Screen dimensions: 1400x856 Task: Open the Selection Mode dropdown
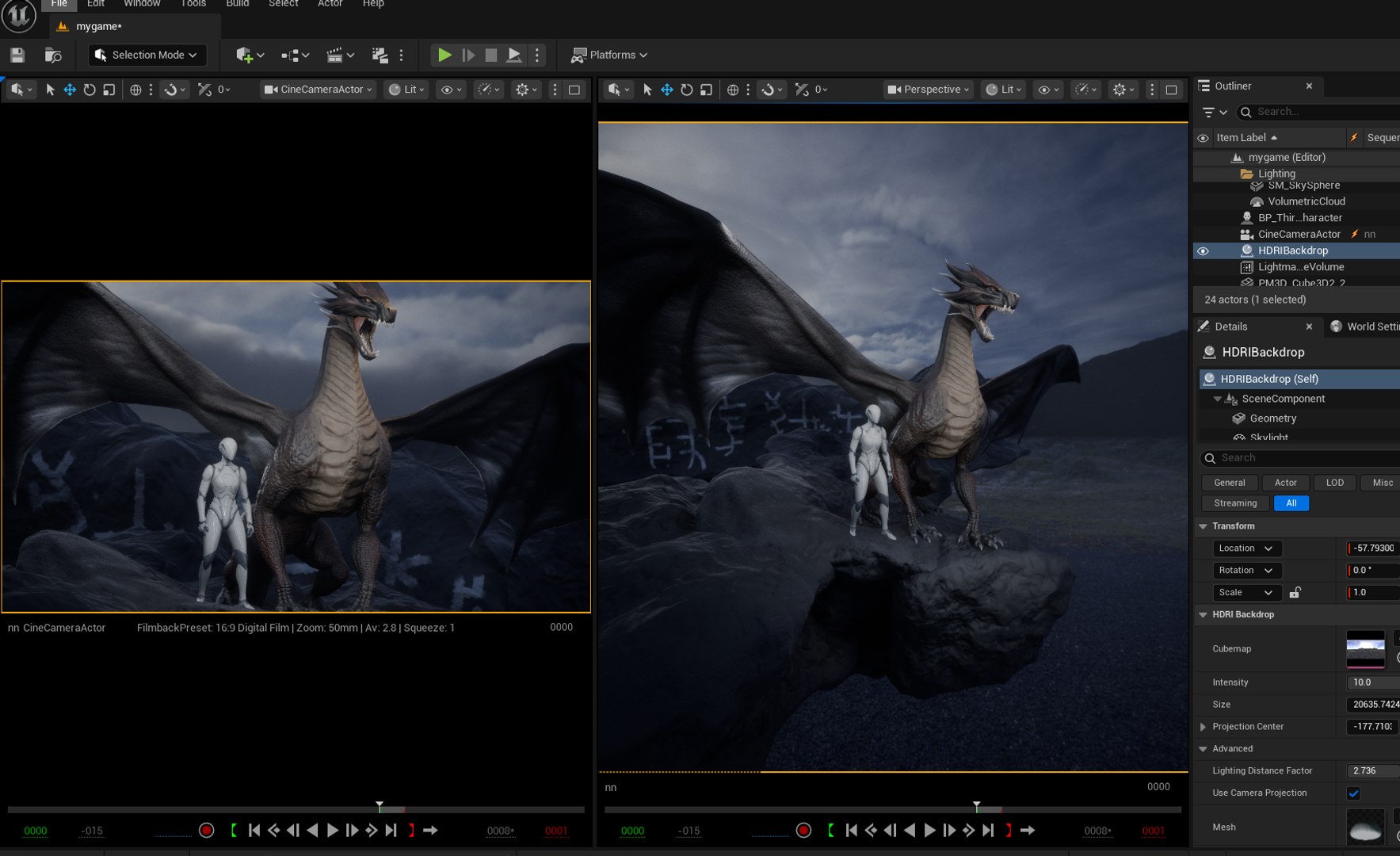coord(147,55)
